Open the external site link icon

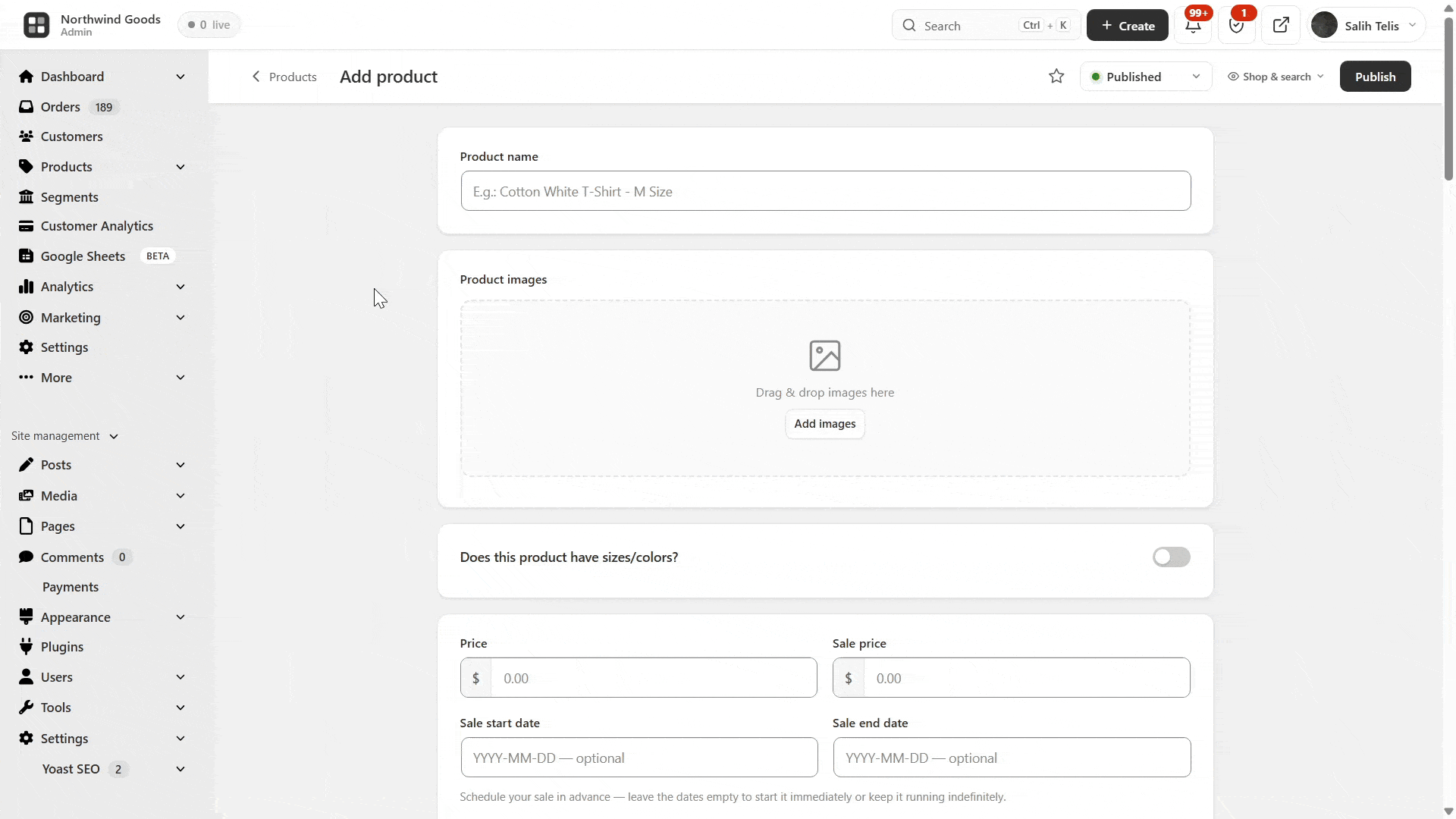pyautogui.click(x=1281, y=25)
